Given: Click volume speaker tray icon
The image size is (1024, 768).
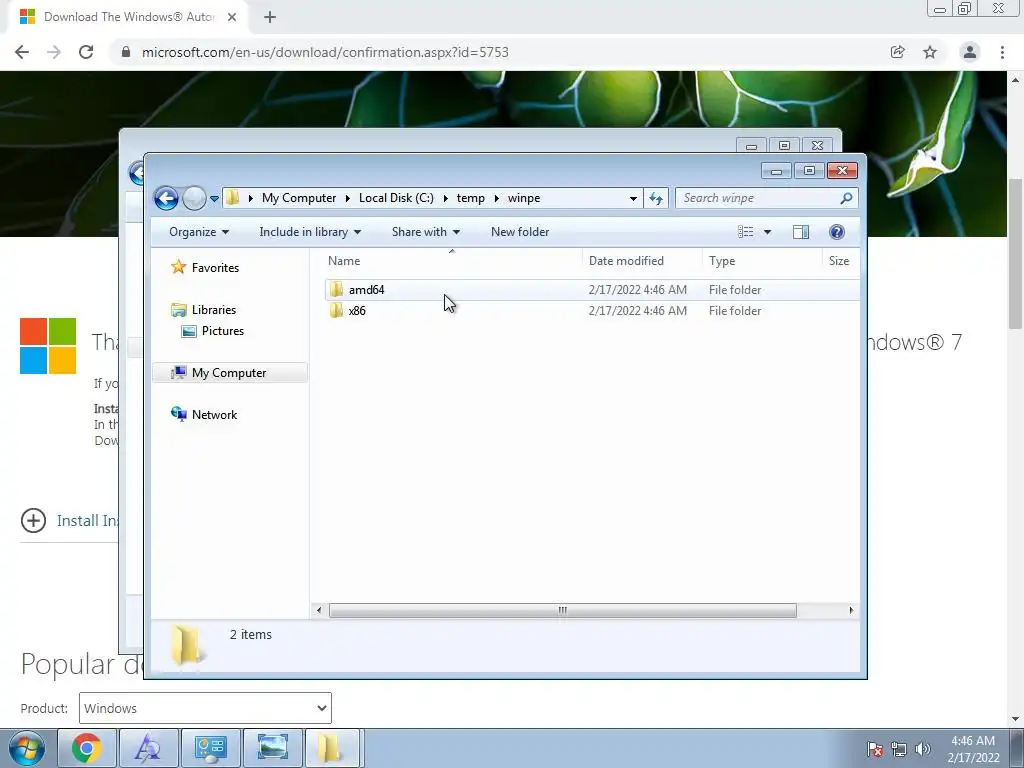Looking at the screenshot, I should (x=923, y=749).
